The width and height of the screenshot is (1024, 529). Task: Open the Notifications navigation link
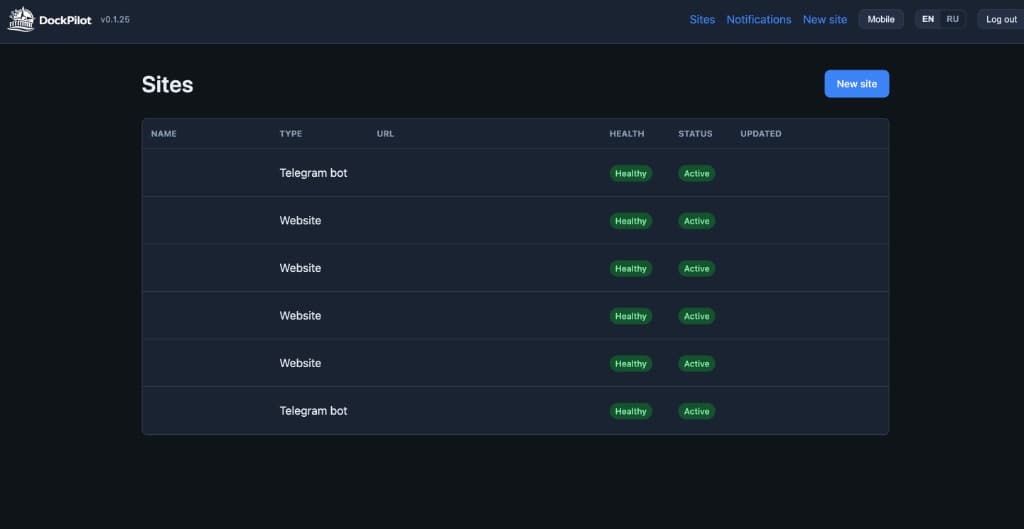[x=759, y=20]
